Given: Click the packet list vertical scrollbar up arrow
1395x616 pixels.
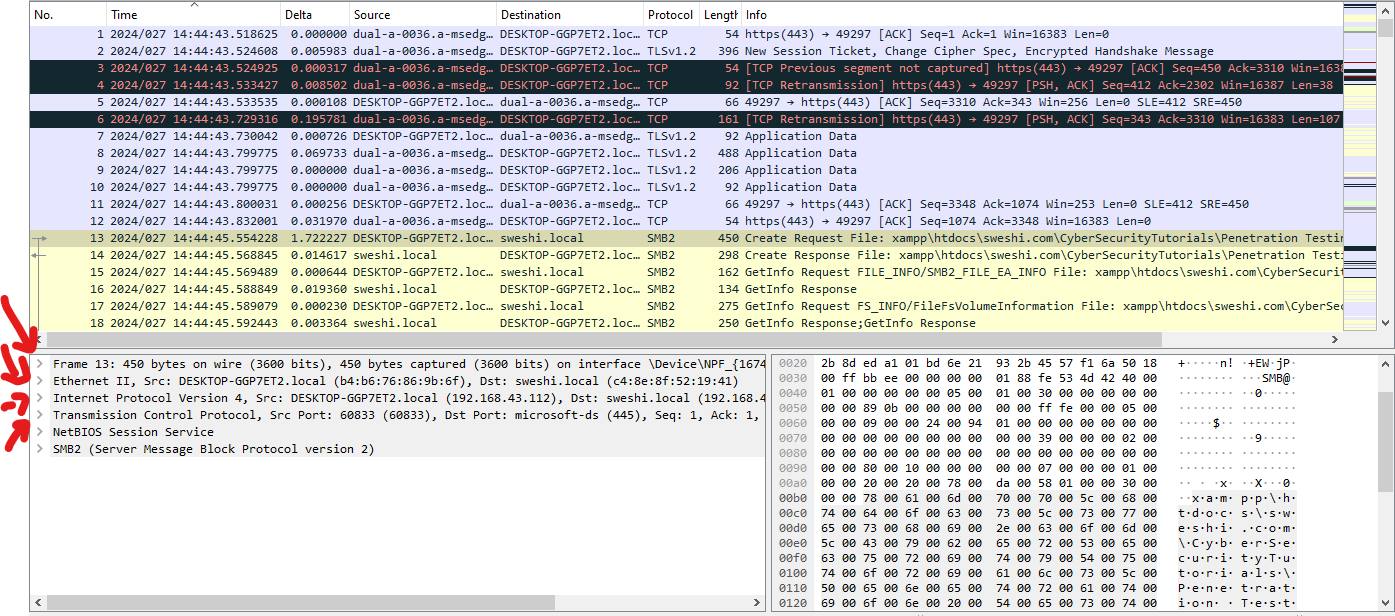Looking at the screenshot, I should [1385, 10].
